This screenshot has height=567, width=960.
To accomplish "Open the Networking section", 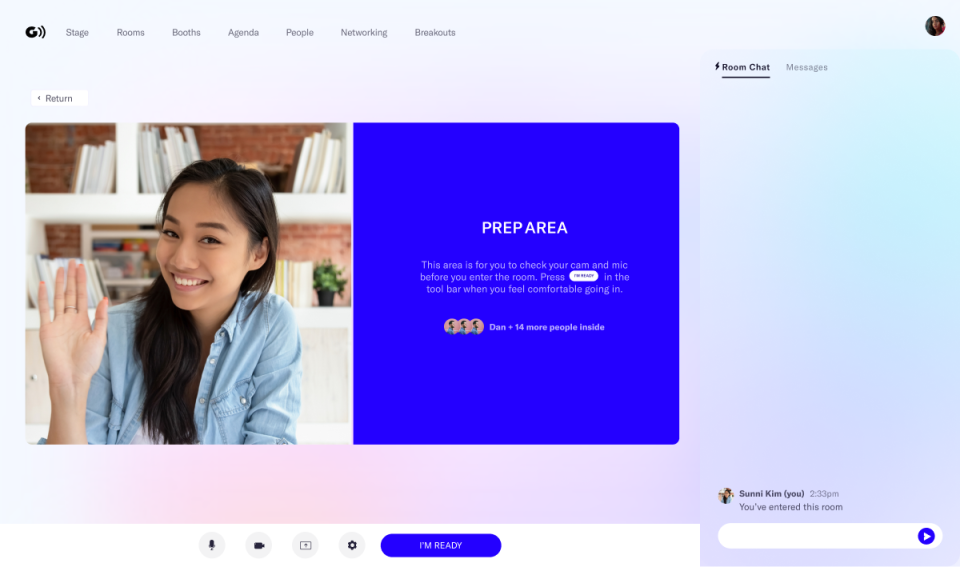I will click(364, 32).
